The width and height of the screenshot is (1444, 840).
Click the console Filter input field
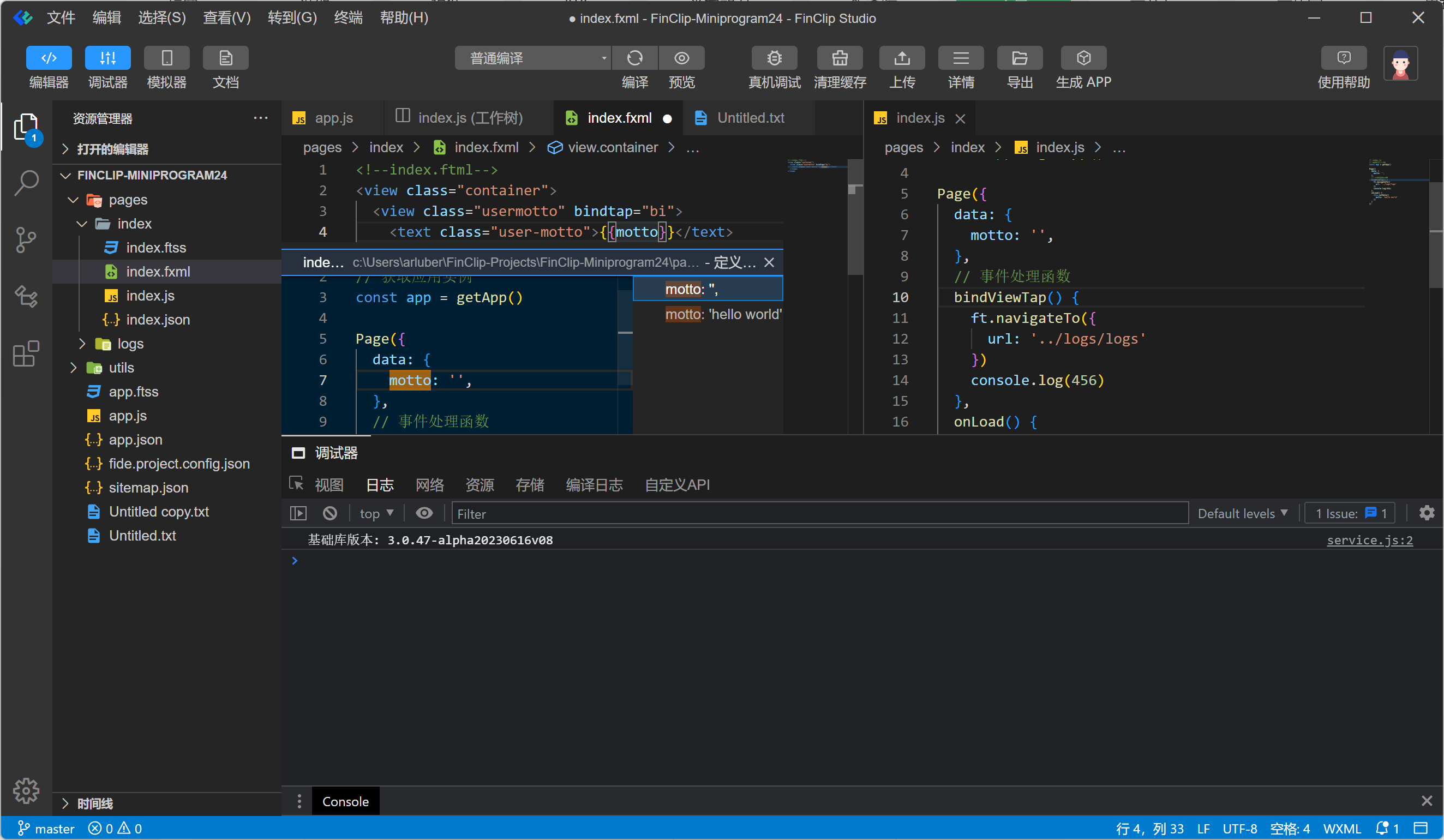819,513
